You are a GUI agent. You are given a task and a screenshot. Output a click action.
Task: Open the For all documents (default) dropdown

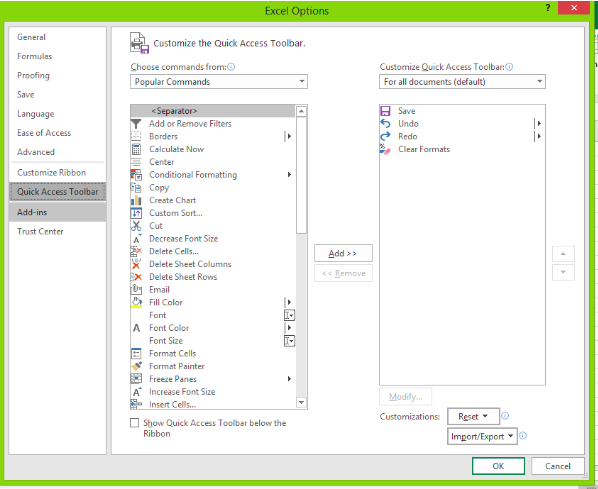[462, 82]
